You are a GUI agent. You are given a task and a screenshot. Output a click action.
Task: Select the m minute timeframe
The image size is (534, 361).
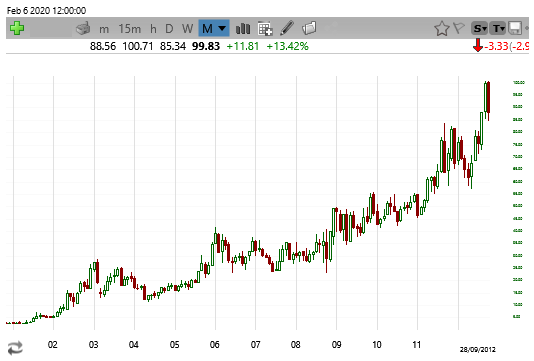click(x=104, y=30)
